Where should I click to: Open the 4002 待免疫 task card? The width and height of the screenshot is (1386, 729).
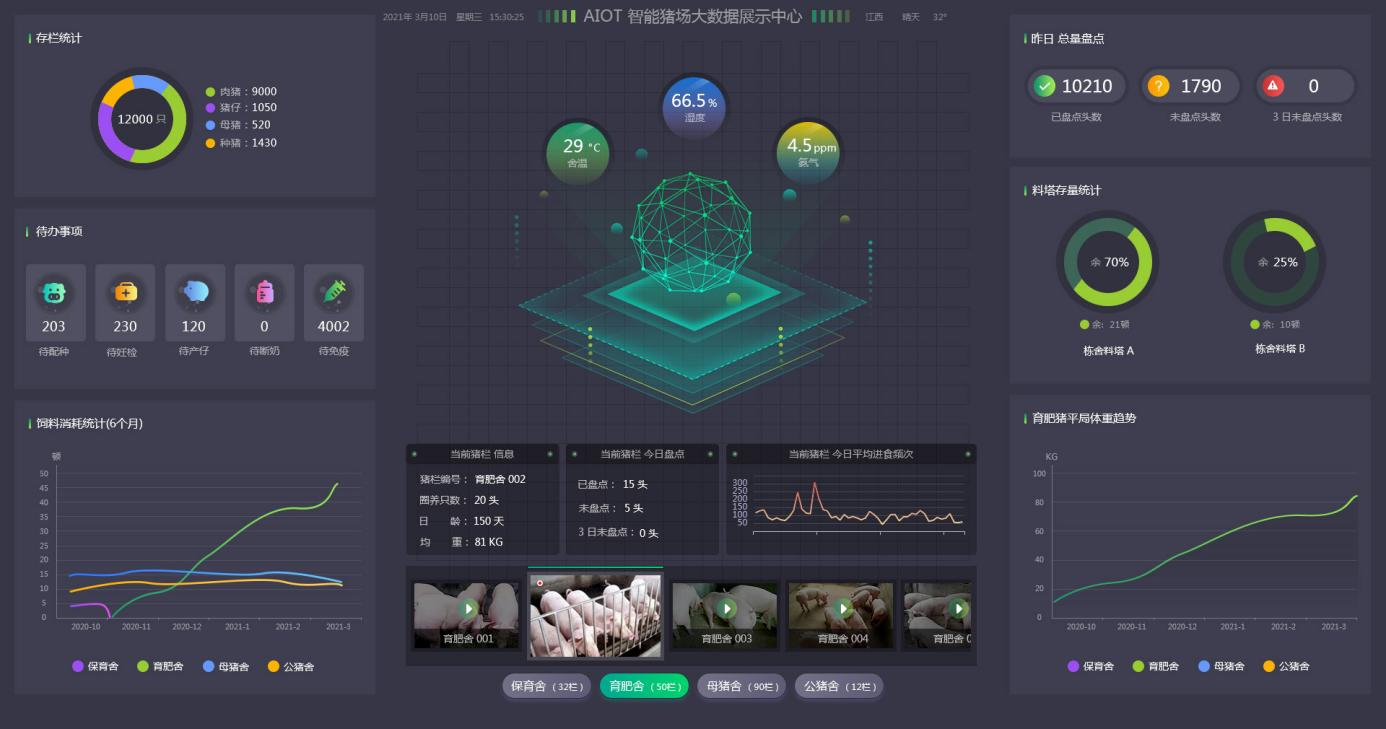334,303
